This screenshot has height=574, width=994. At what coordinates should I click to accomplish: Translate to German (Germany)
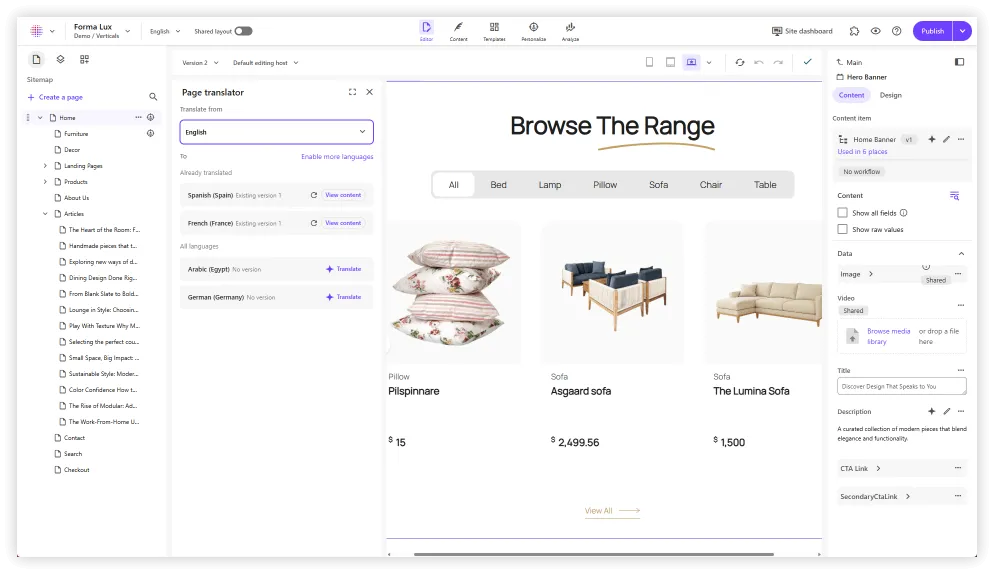pos(344,297)
